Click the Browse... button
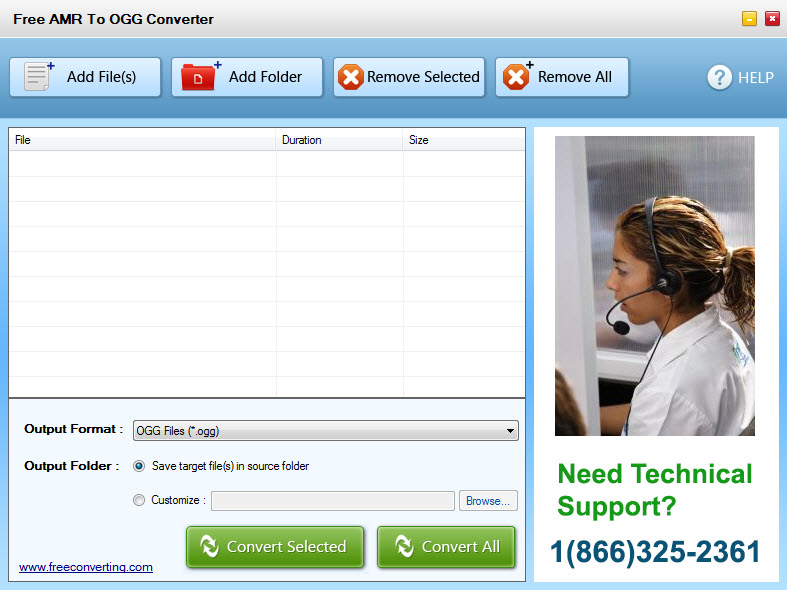Viewport: 787px width, 590px height. (x=488, y=501)
